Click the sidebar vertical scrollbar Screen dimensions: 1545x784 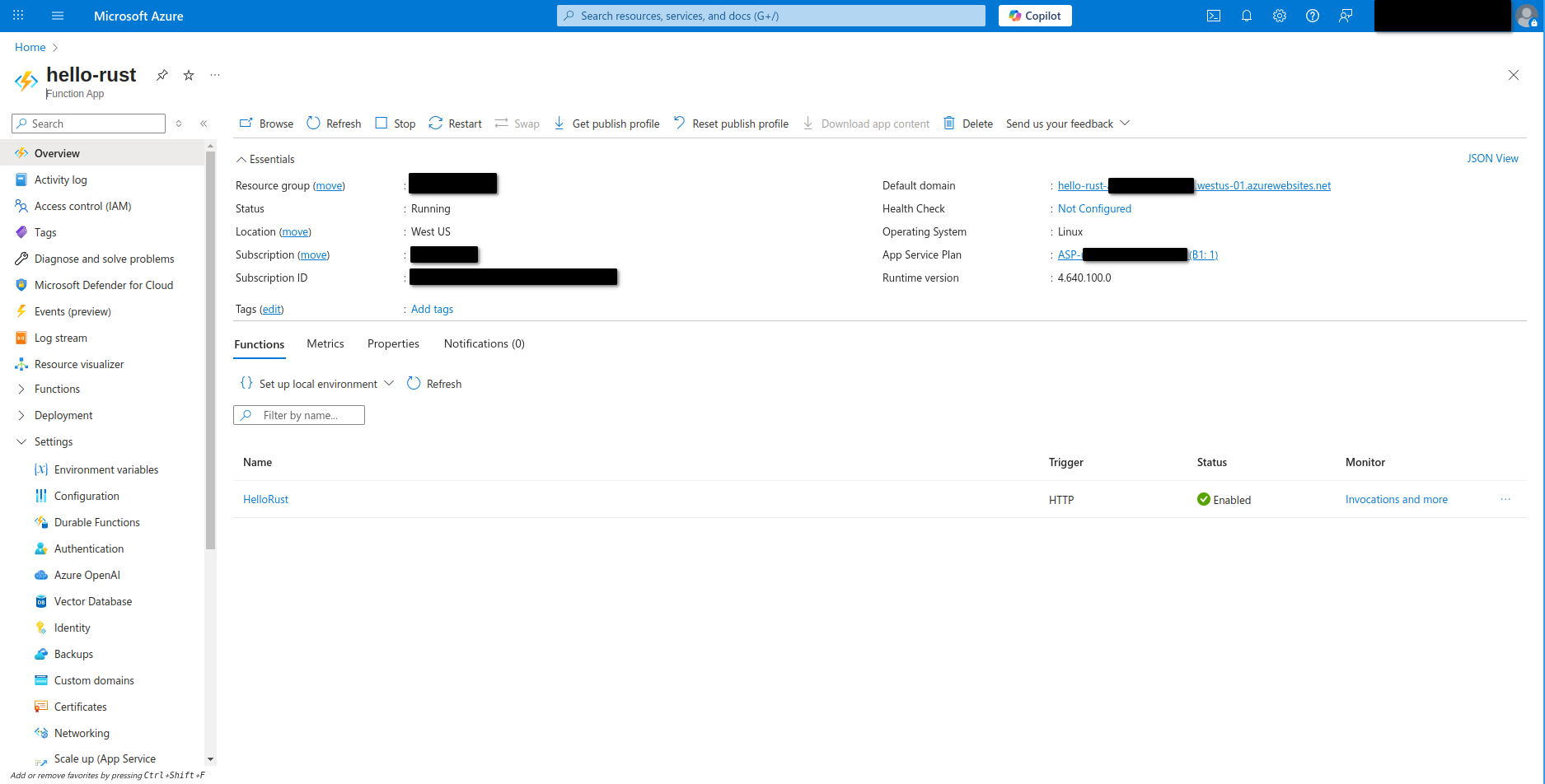point(210,350)
